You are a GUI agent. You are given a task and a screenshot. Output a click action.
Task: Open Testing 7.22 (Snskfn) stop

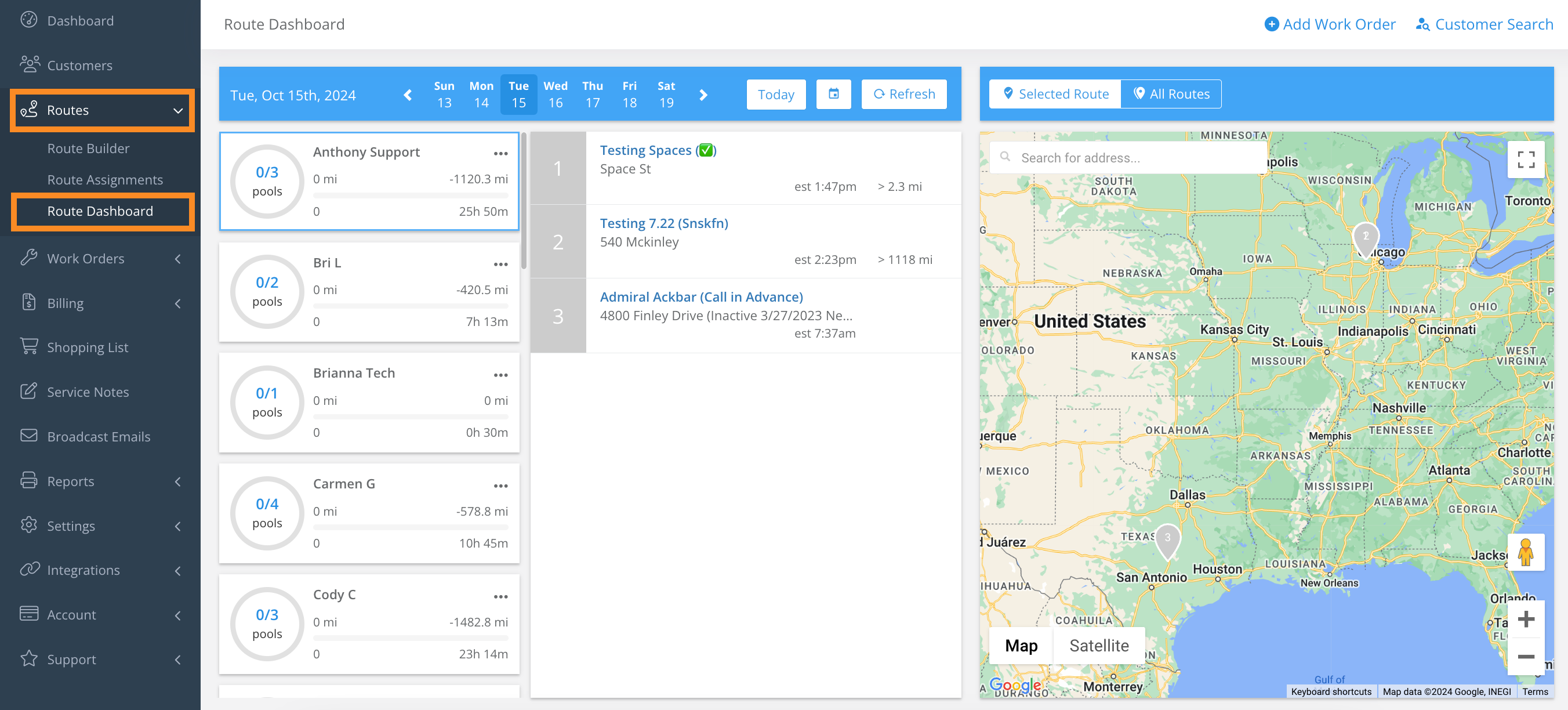664,223
